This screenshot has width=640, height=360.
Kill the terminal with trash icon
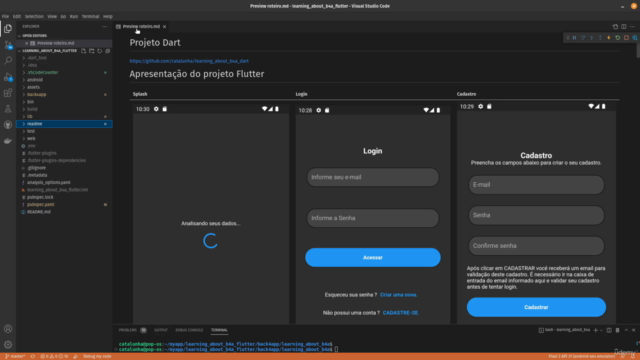pyautogui.click(x=618, y=330)
